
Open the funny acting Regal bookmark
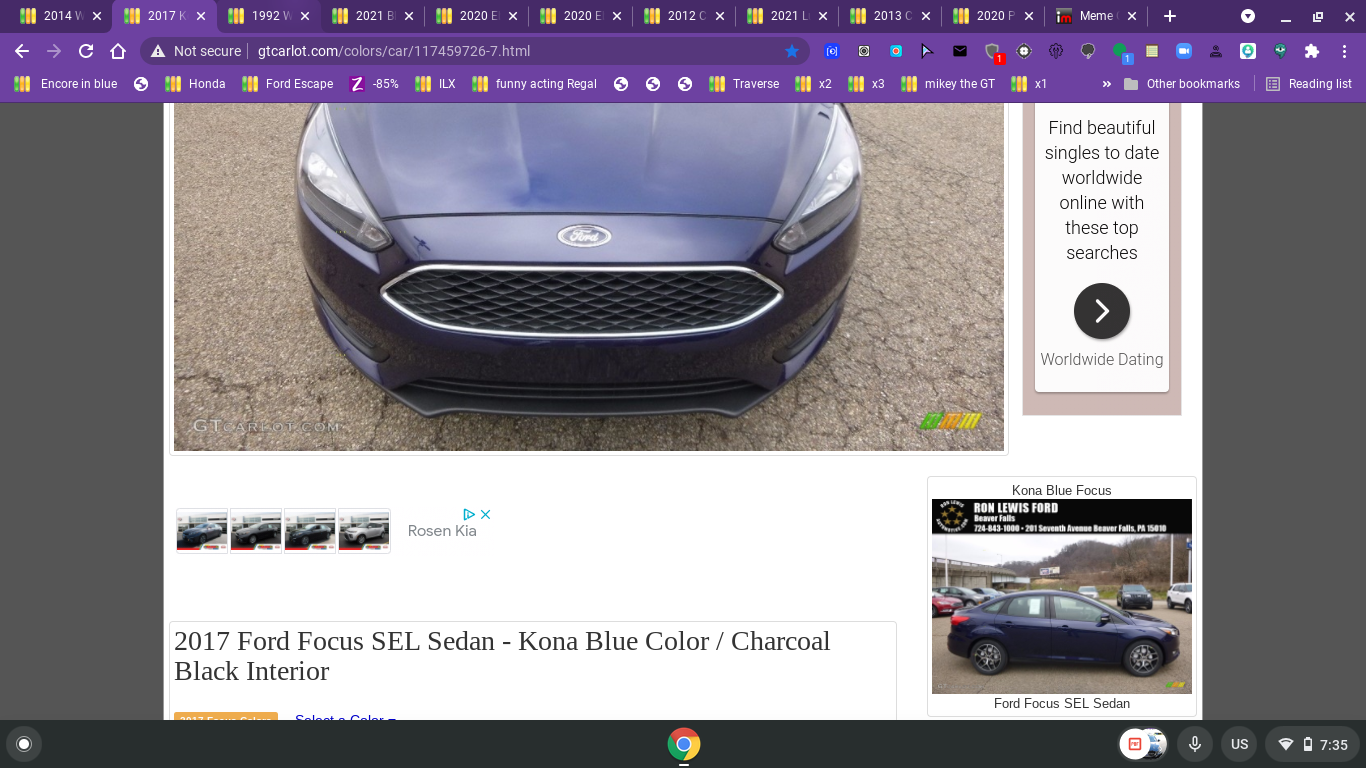click(x=535, y=84)
